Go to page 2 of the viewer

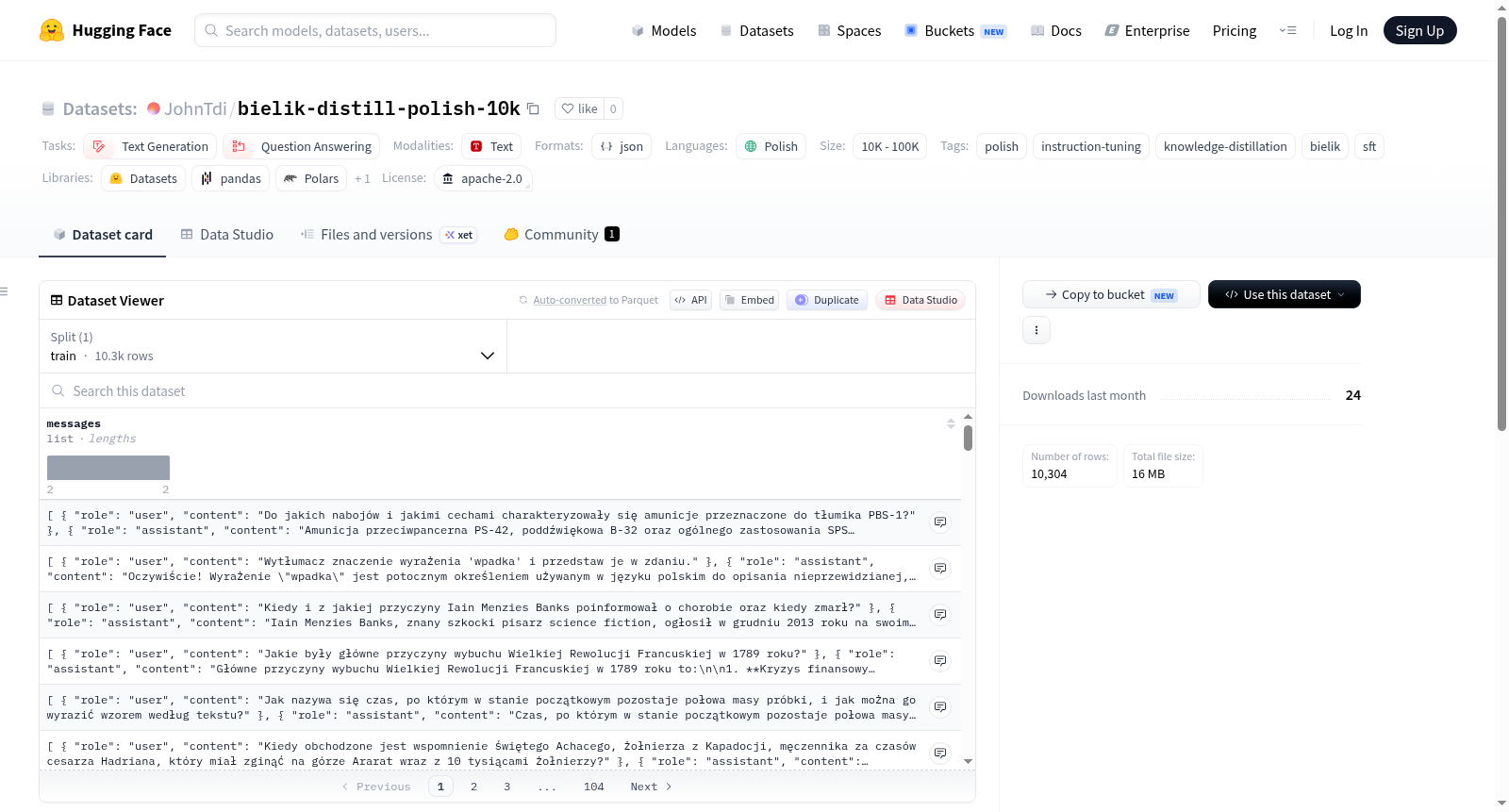[x=473, y=787]
